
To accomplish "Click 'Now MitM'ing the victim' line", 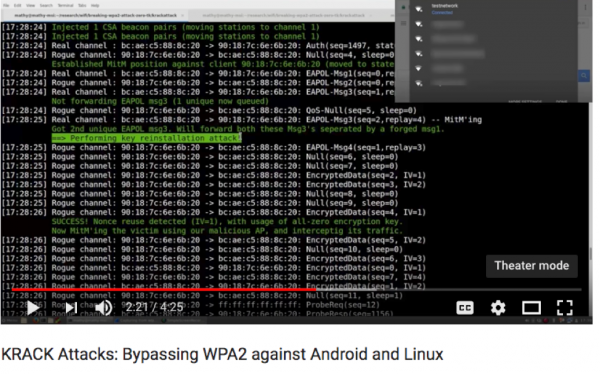I will pos(227,231).
